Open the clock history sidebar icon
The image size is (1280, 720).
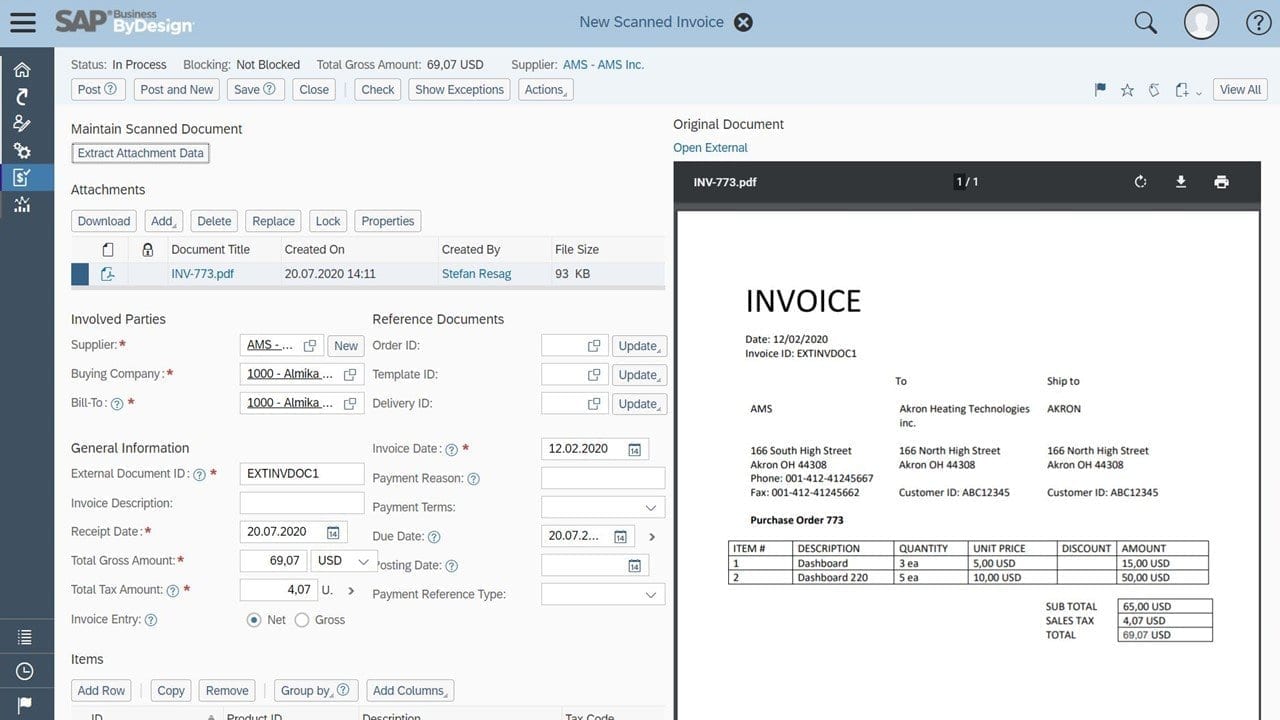pyautogui.click(x=24, y=671)
